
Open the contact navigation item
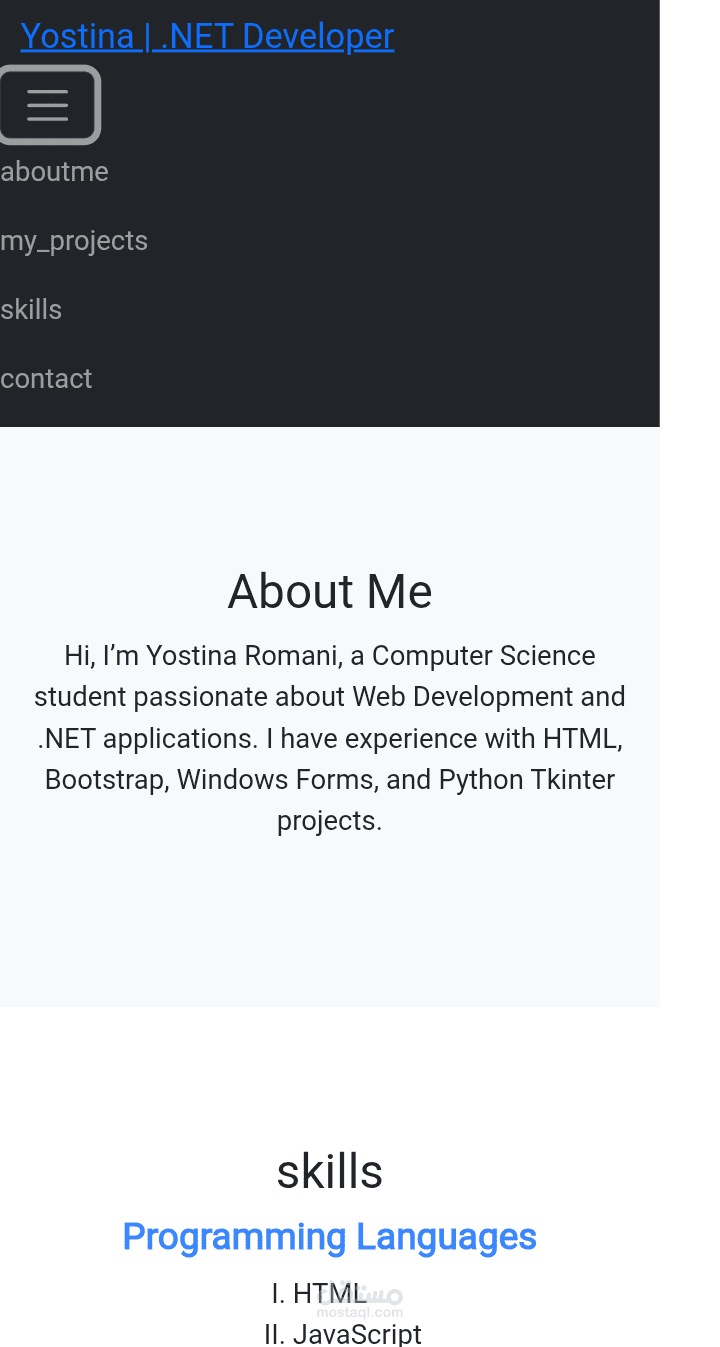[46, 378]
